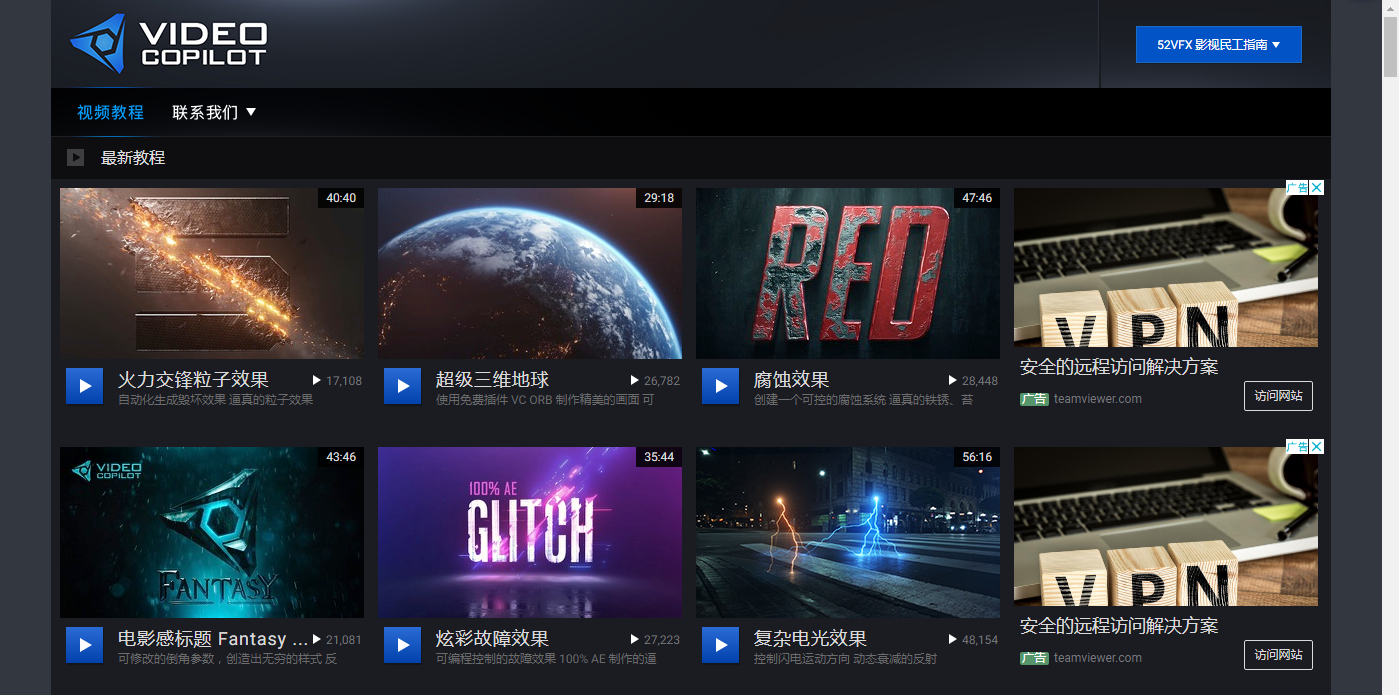The height and width of the screenshot is (695, 1399).
Task: Click first ad headline 安全的远程访问解决方案
Action: click(x=1119, y=367)
